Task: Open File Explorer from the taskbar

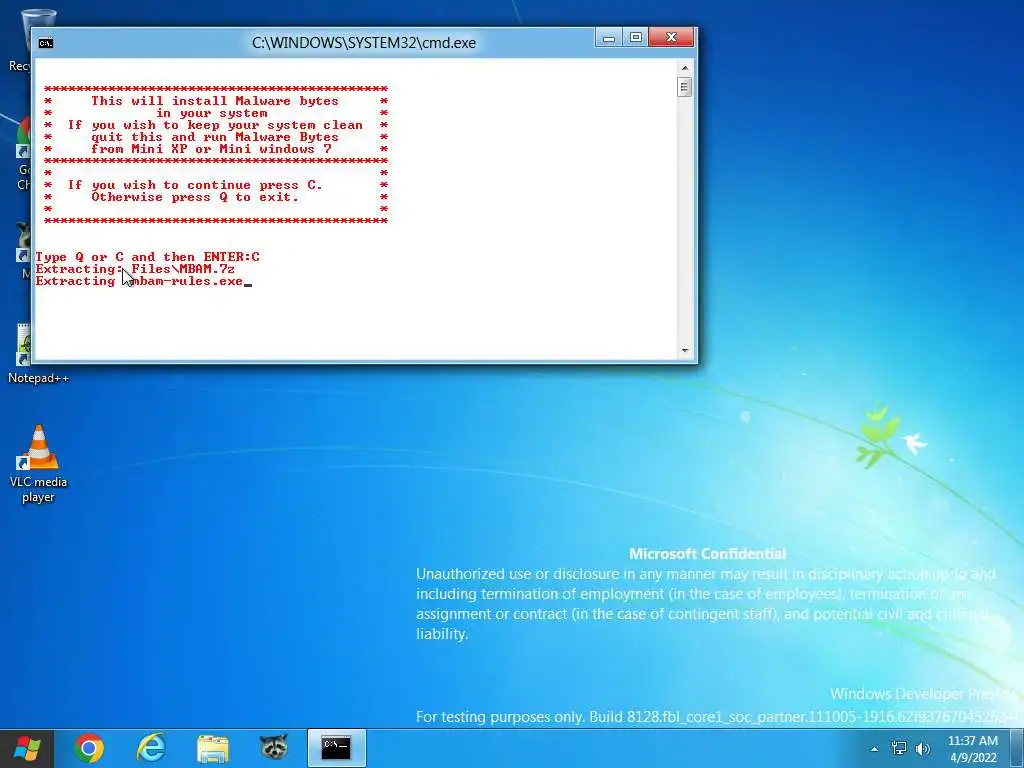Action: [213, 748]
